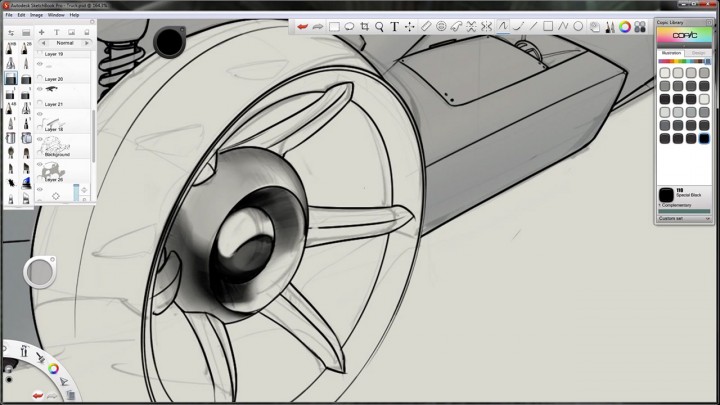This screenshot has width=720, height=405.
Task: Click the black color puck on canvas
Action: click(x=169, y=42)
